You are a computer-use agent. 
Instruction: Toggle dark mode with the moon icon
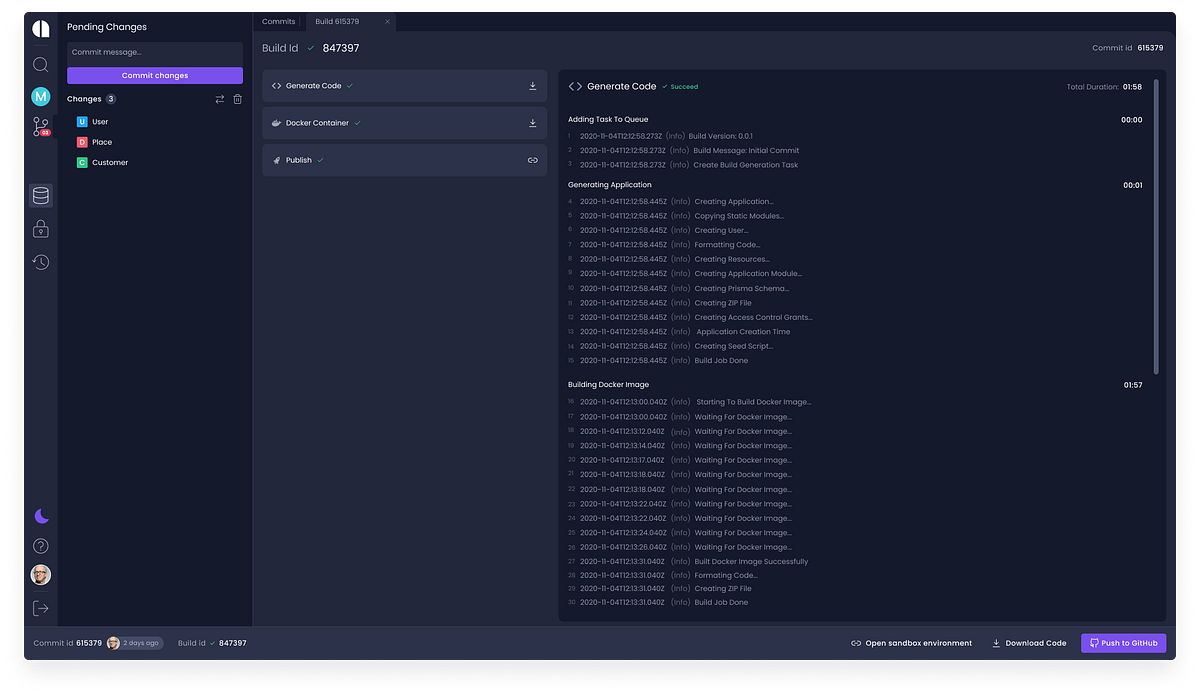pyautogui.click(x=40, y=516)
